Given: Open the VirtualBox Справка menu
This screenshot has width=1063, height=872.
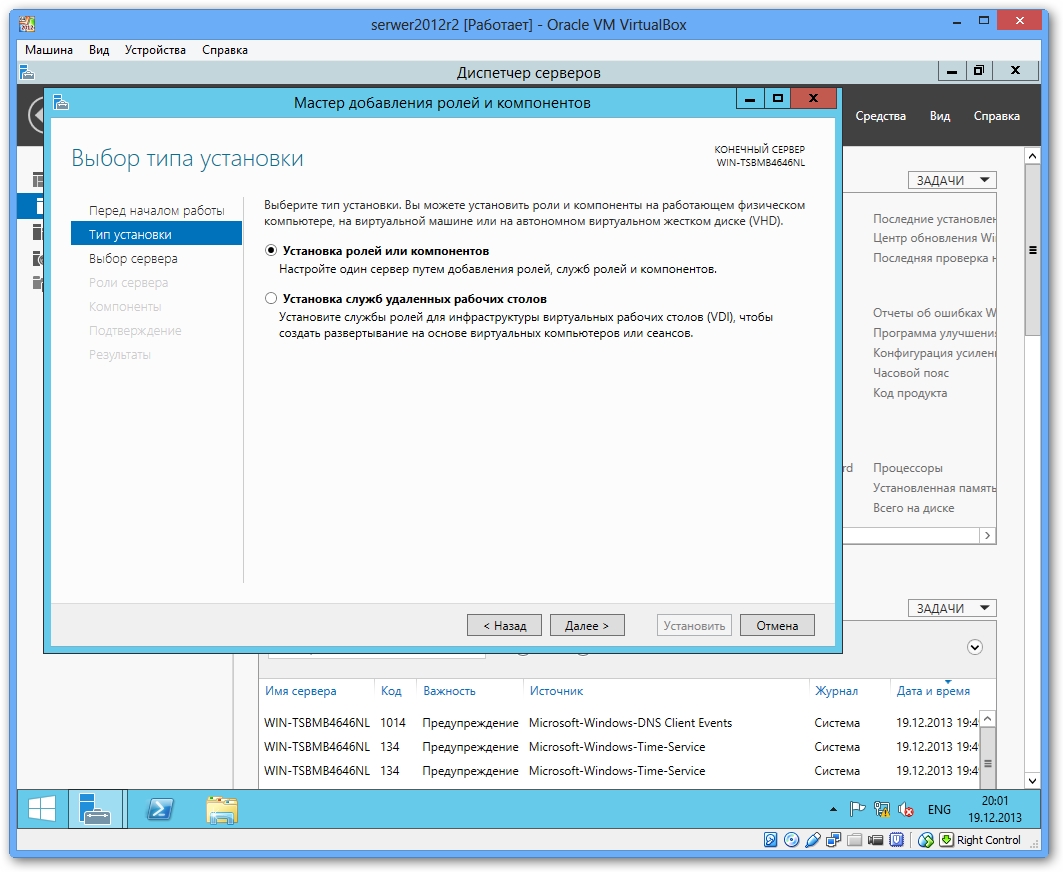Looking at the screenshot, I should [224, 49].
